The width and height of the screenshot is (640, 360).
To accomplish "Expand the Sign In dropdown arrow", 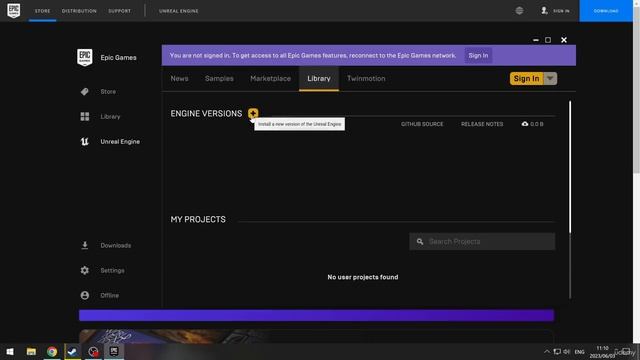I will tap(550, 78).
